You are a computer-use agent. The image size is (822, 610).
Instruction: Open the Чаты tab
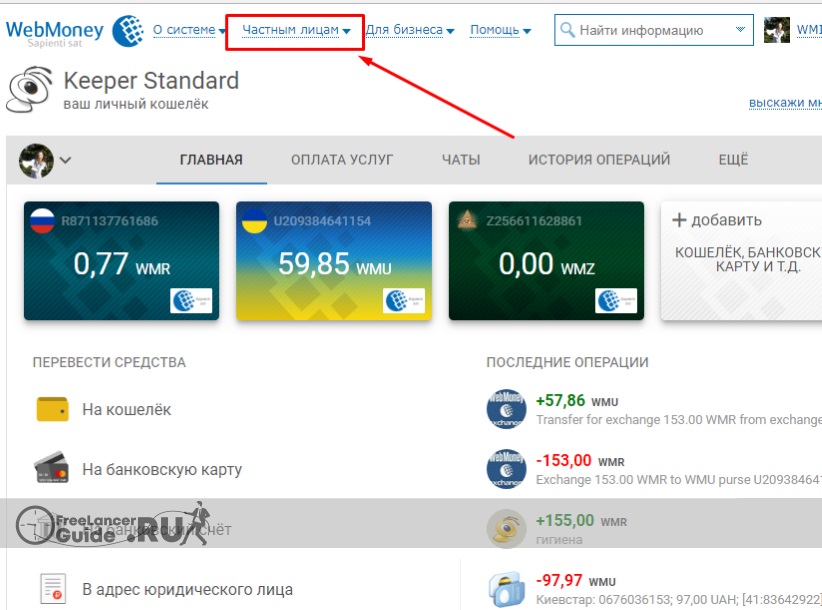coord(461,160)
